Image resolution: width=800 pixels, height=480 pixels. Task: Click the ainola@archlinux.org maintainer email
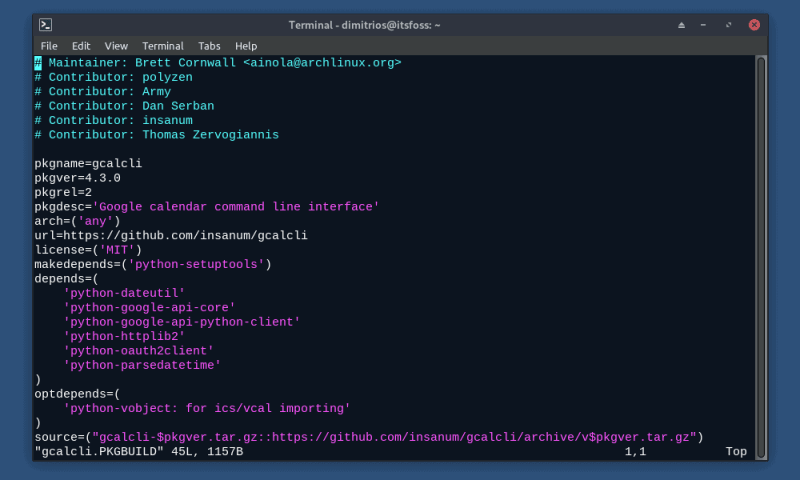[x=322, y=63]
